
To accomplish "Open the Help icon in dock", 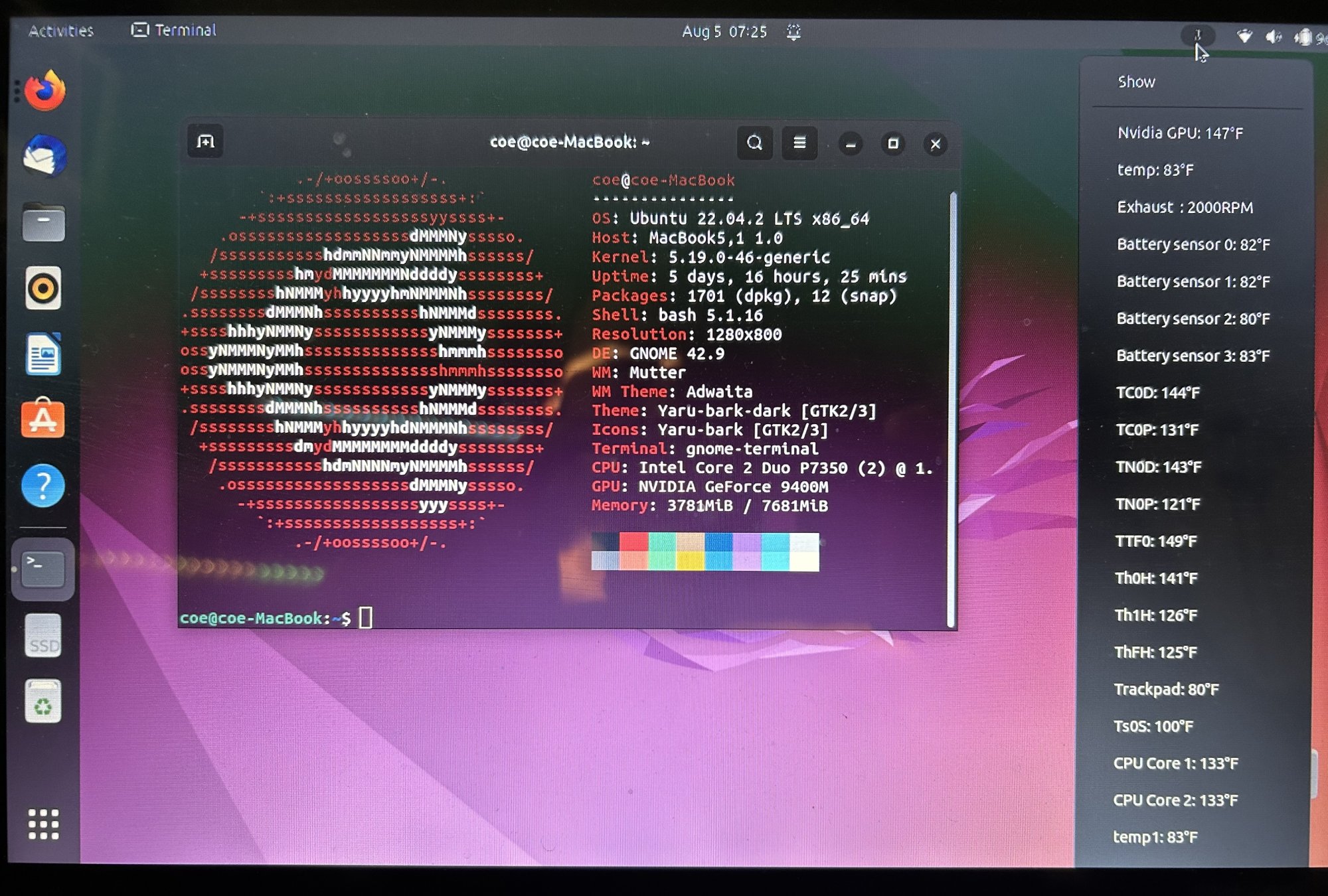I will [x=43, y=486].
